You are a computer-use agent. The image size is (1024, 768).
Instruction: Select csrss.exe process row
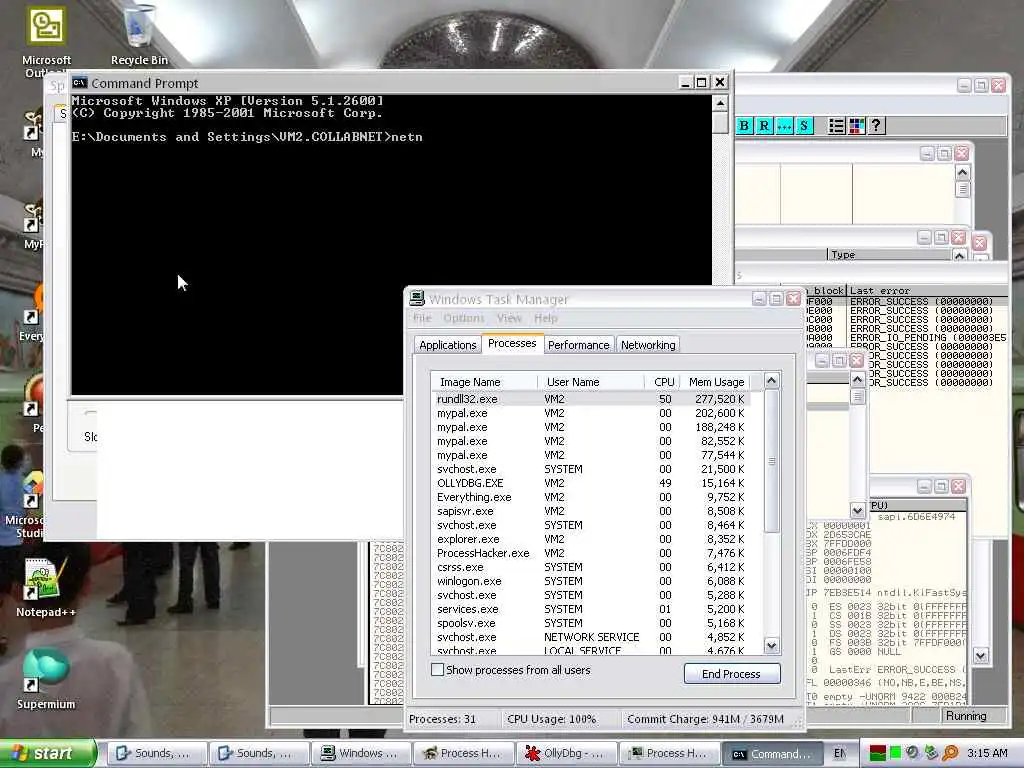pyautogui.click(x=591, y=567)
